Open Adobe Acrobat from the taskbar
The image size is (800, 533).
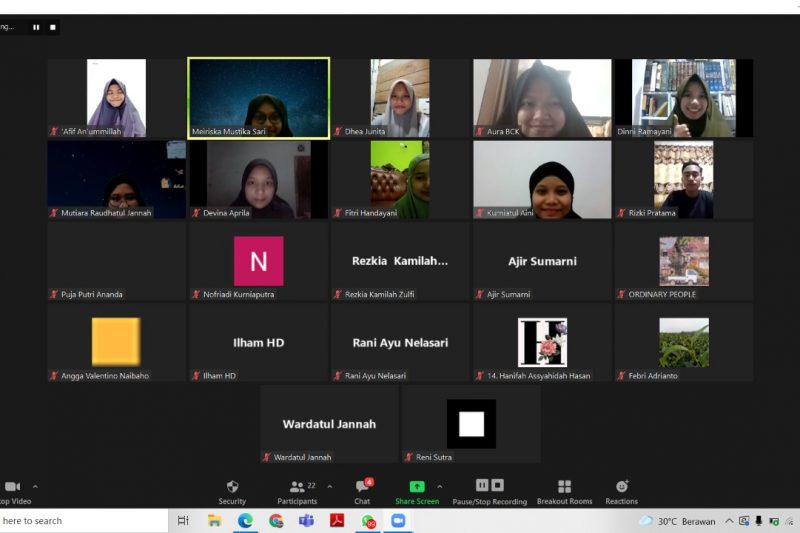(x=337, y=521)
